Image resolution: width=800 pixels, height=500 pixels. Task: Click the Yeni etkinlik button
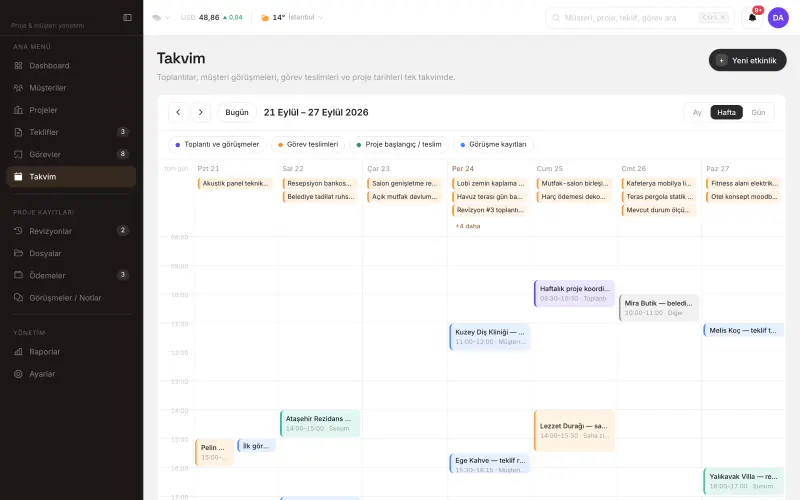[747, 60]
